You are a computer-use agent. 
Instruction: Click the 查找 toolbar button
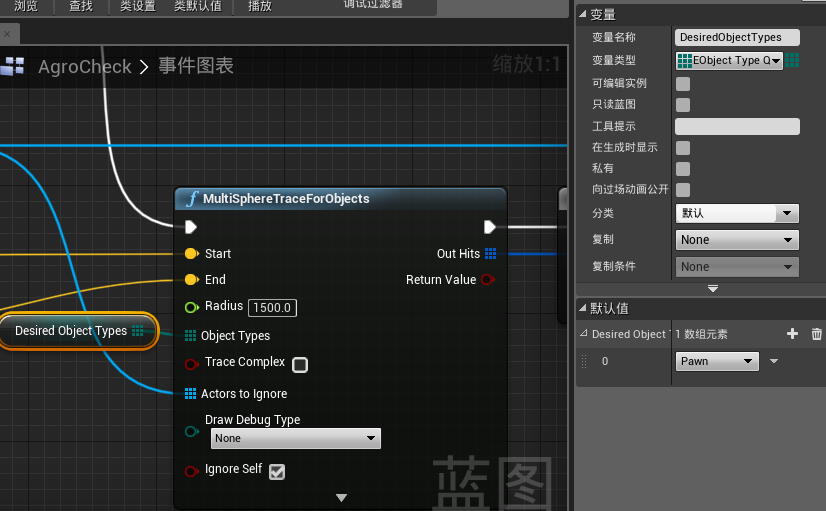[x=81, y=6]
